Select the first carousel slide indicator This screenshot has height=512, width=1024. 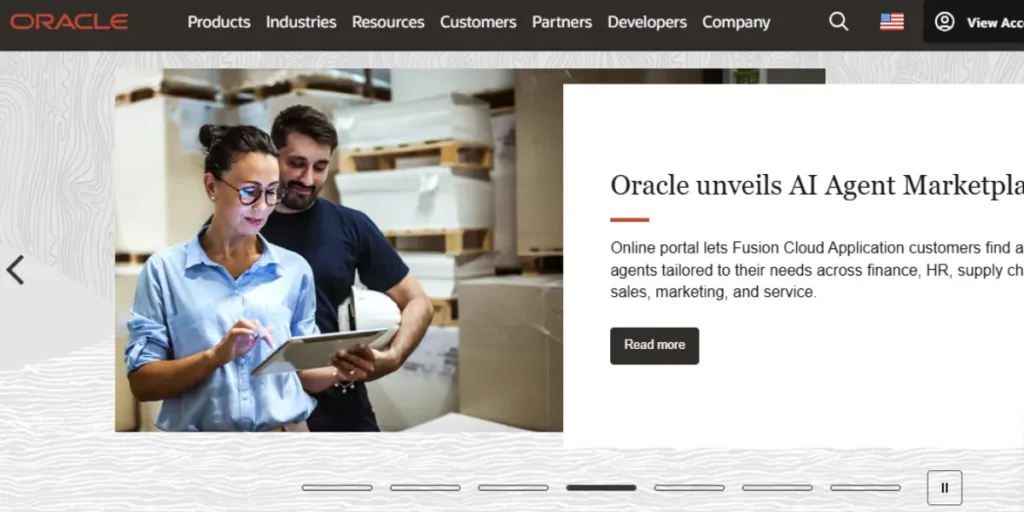pyautogui.click(x=337, y=488)
